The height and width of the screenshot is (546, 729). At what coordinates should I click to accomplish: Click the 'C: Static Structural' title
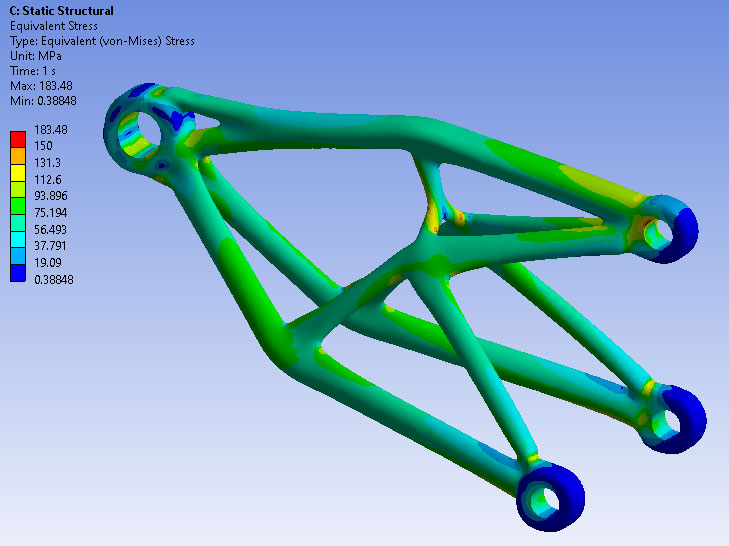tap(61, 11)
